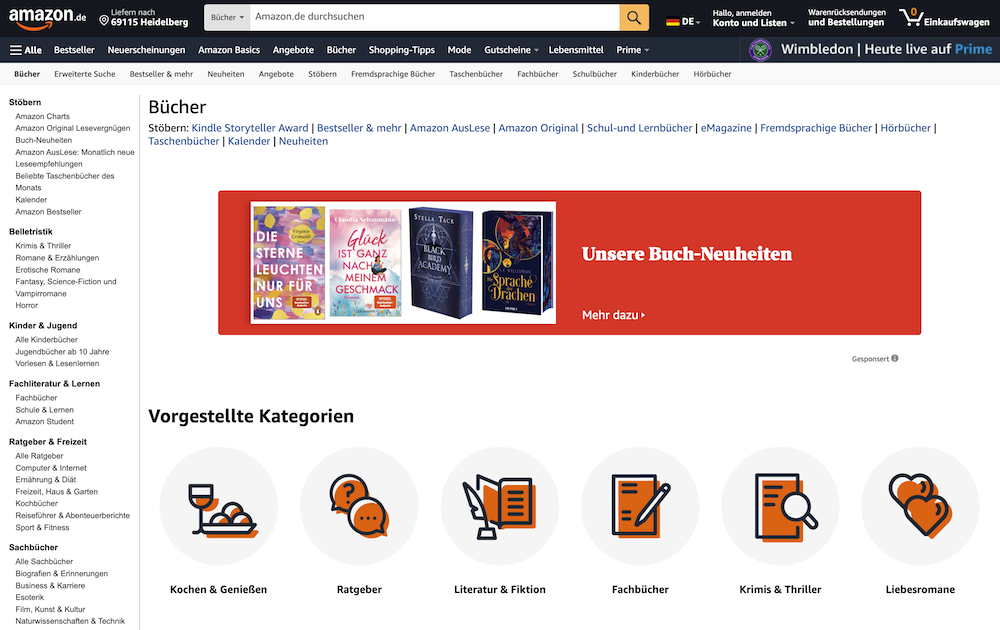
Task: Open Bestseller in the main nav bar
Action: pyautogui.click(x=74, y=50)
